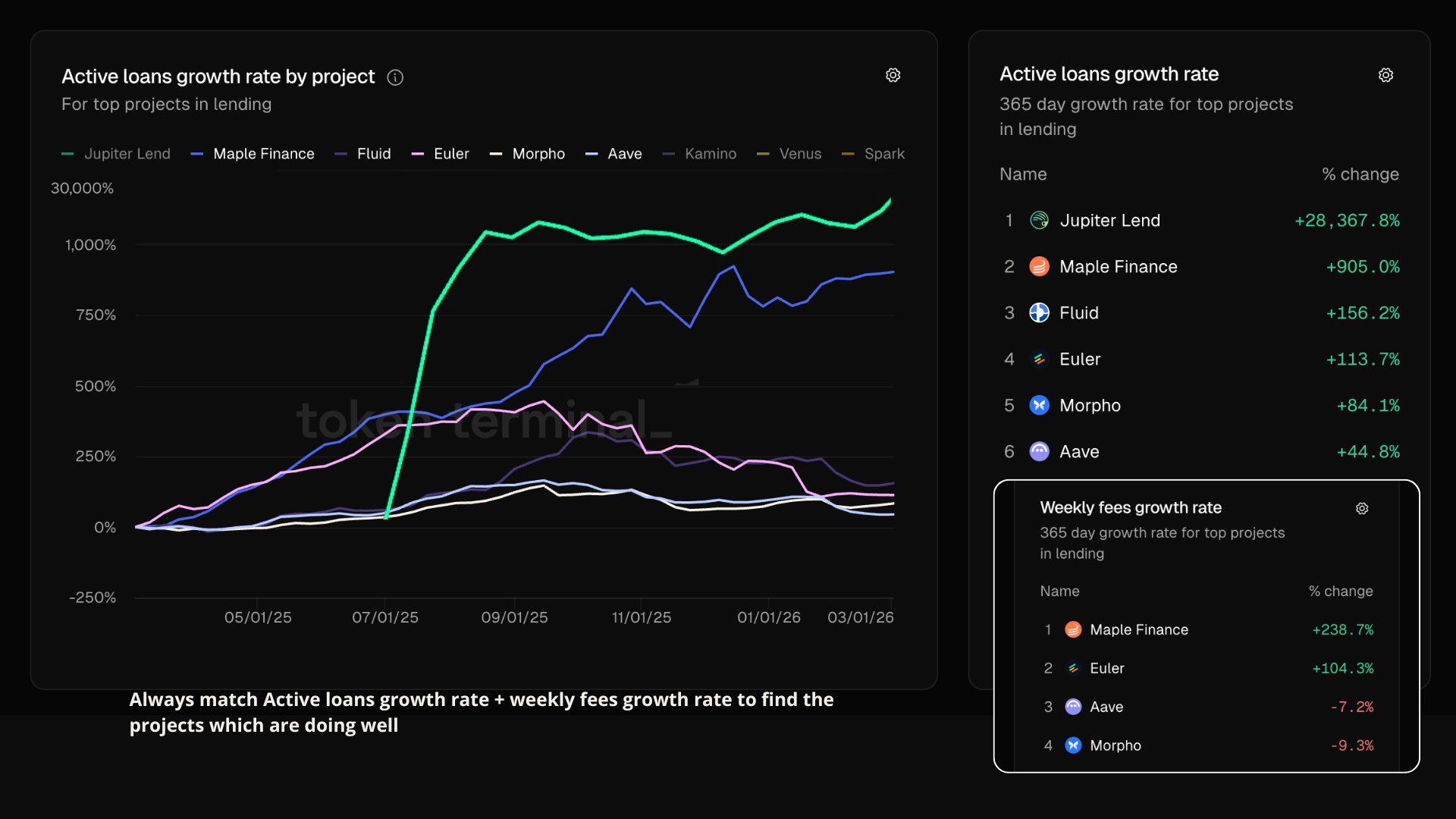
Task: Toggle Jupiter Lend series in chart legend
Action: pos(127,154)
